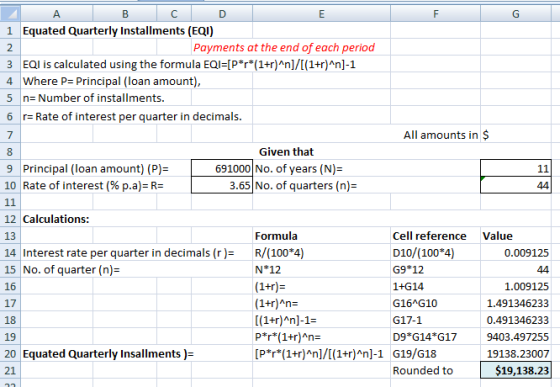The image size is (560, 387).
Task: Click label 'Principal (loan amount) (P)='
Action: click(x=95, y=169)
